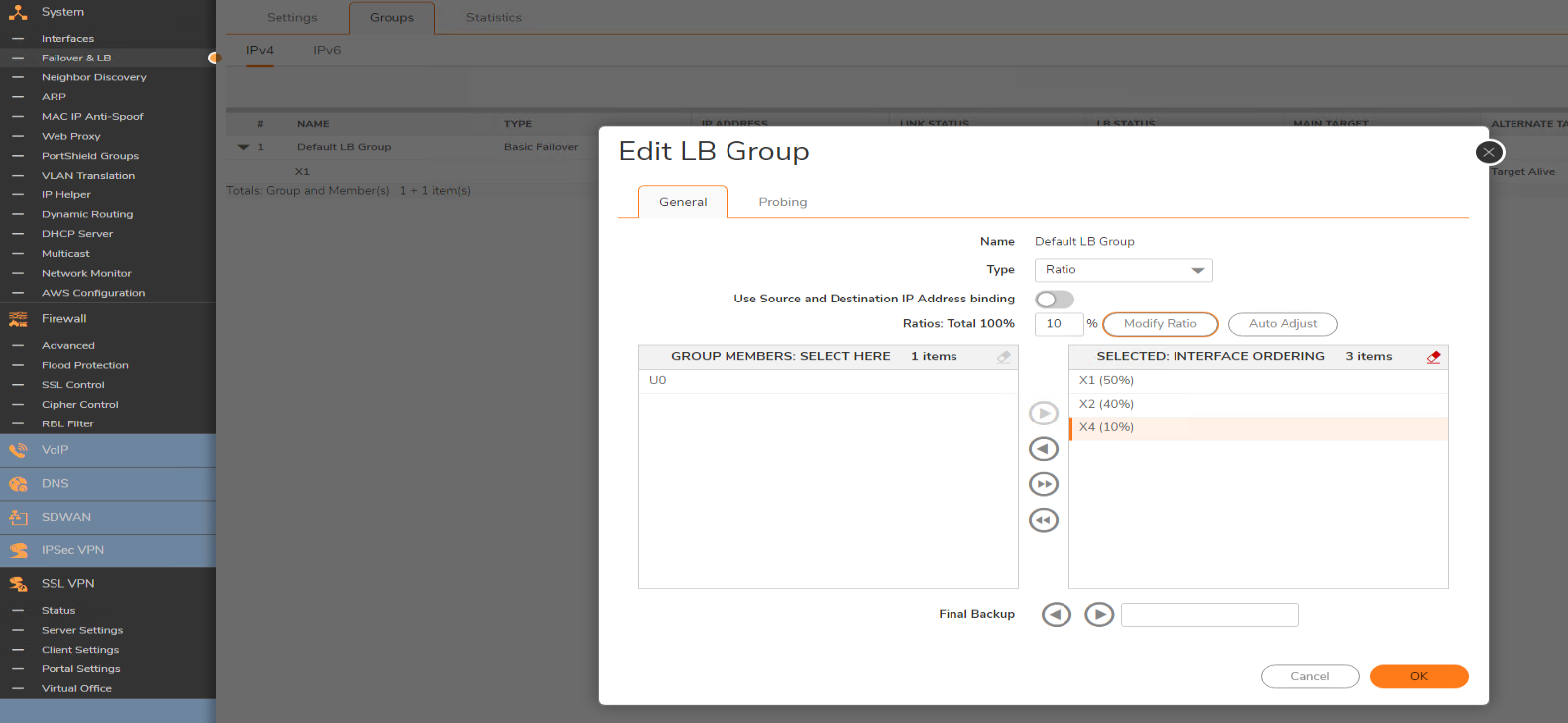Screen dimensions: 1568x723
Task: Click the SSL VPN section icon
Action: click(x=18, y=584)
